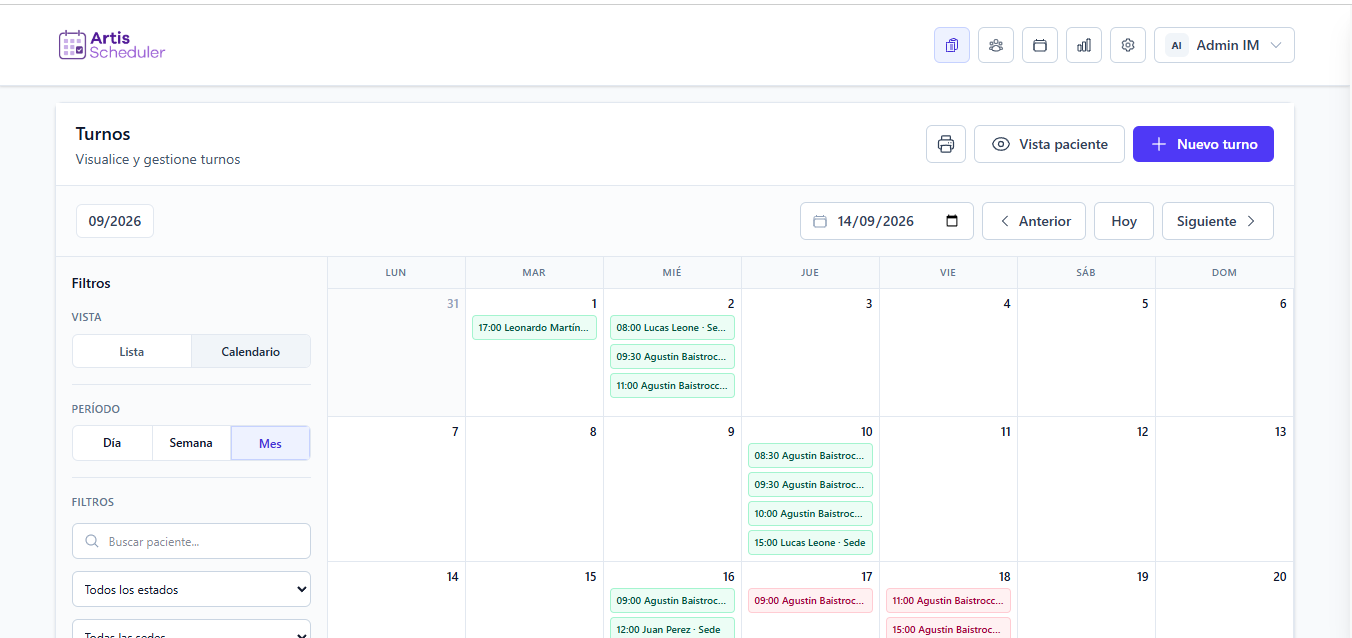Click the printer icon button
Viewport: 1352px width, 638px height.
pos(946,144)
